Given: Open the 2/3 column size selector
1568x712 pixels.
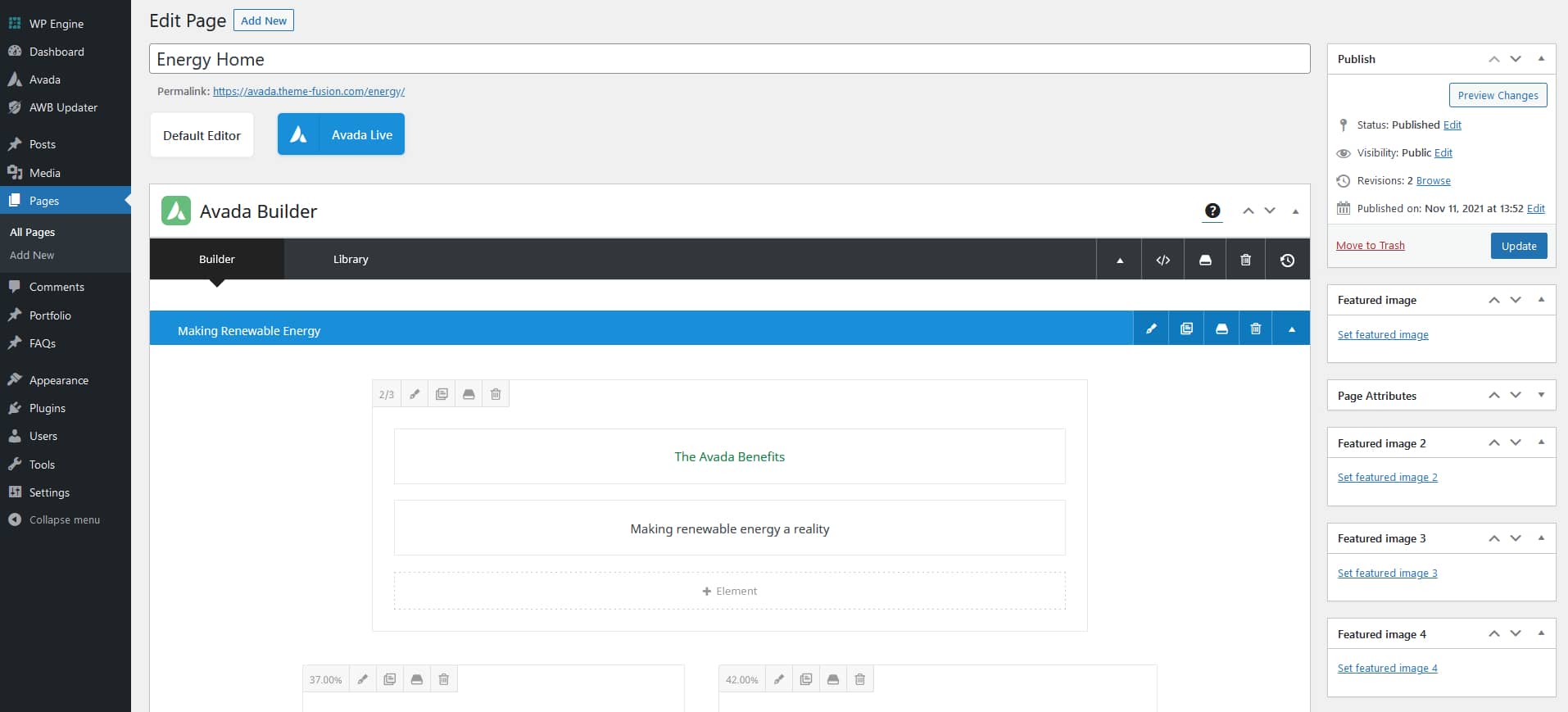Looking at the screenshot, I should pyautogui.click(x=387, y=394).
